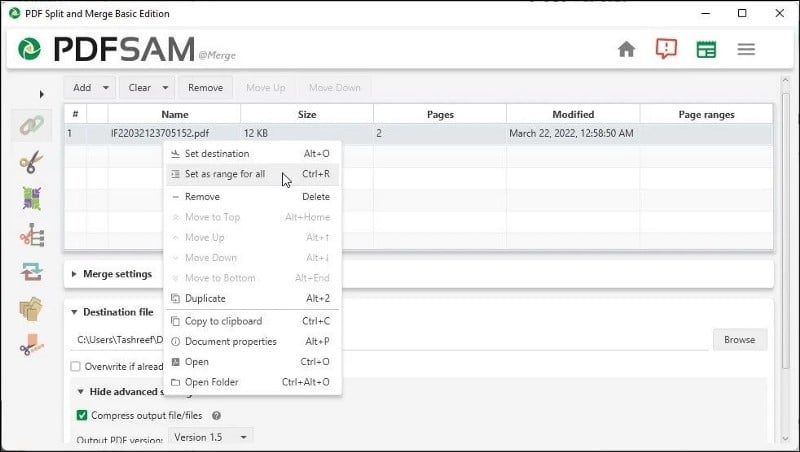Click the March 22, 2022 modified cell
This screenshot has width=800, height=452.
tap(573, 134)
